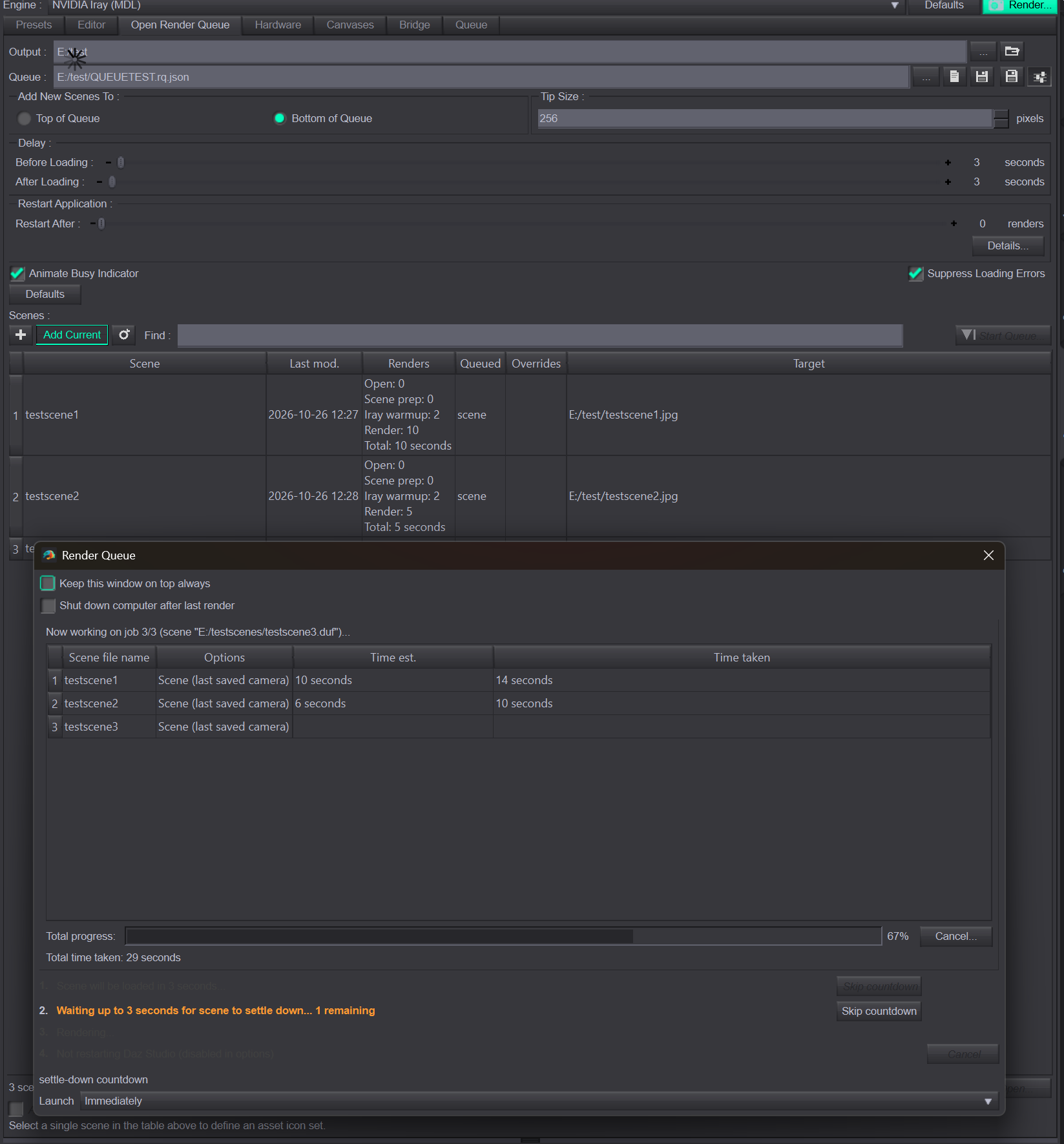1064x1144 pixels.
Task: Select Top of Queue option
Action: point(25,119)
